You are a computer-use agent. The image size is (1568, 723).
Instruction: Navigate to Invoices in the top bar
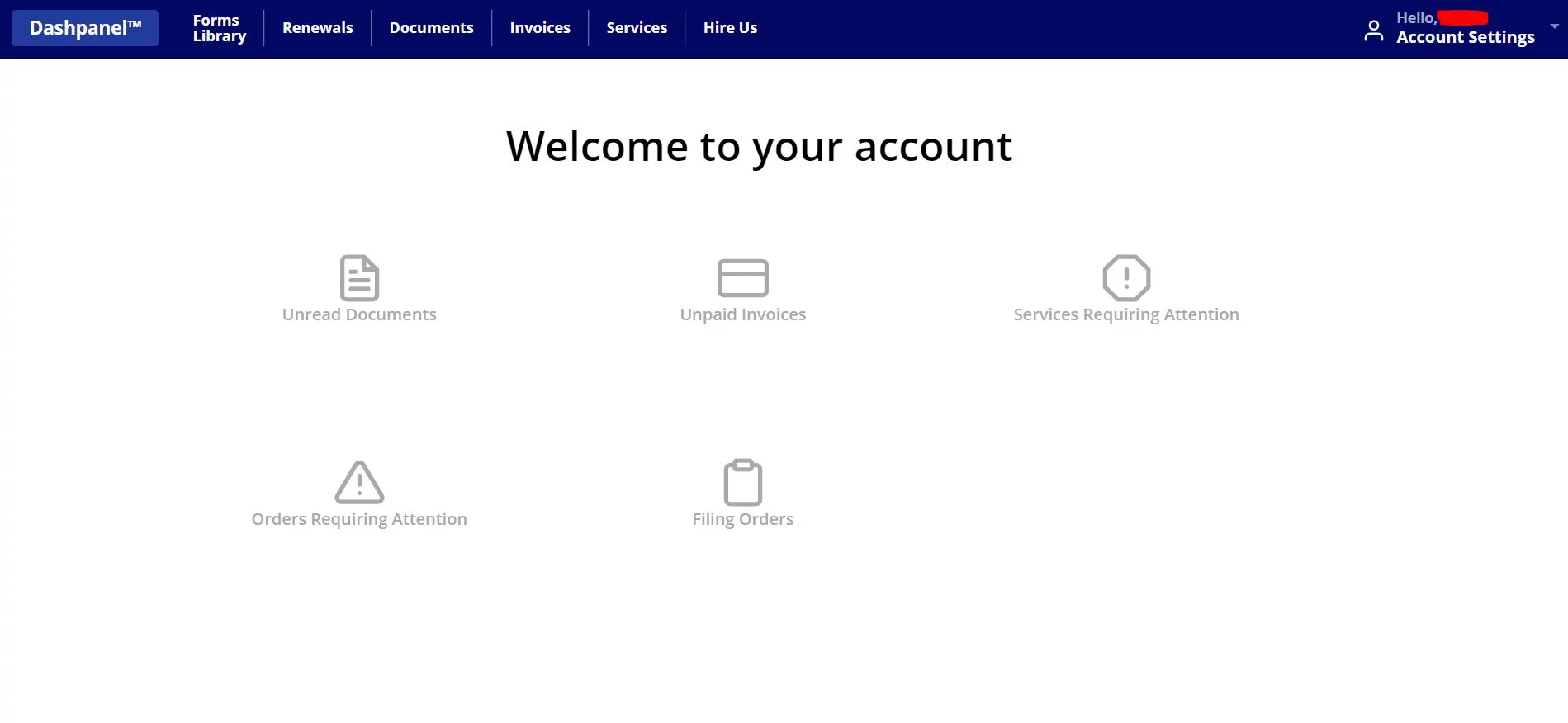[540, 28]
